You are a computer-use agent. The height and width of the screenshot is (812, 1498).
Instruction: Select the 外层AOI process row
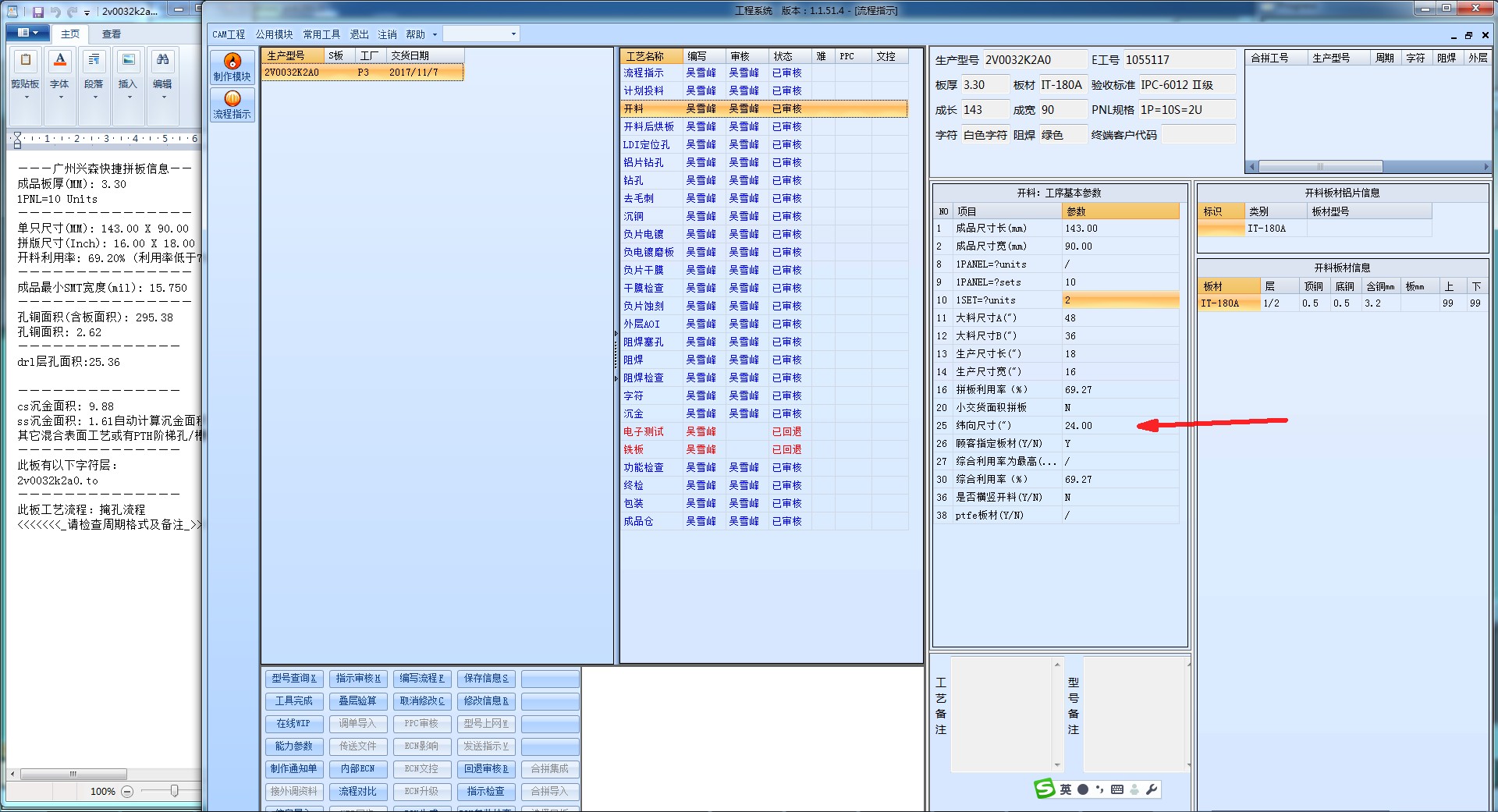(x=764, y=324)
